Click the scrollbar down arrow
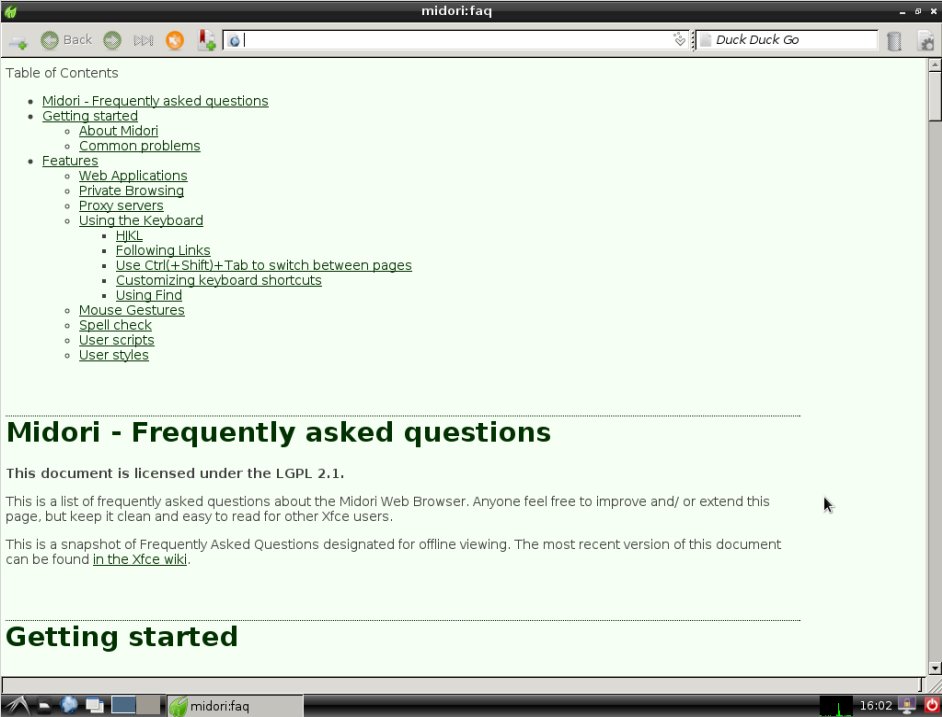Viewport: 942px width, 717px height. tap(934, 668)
